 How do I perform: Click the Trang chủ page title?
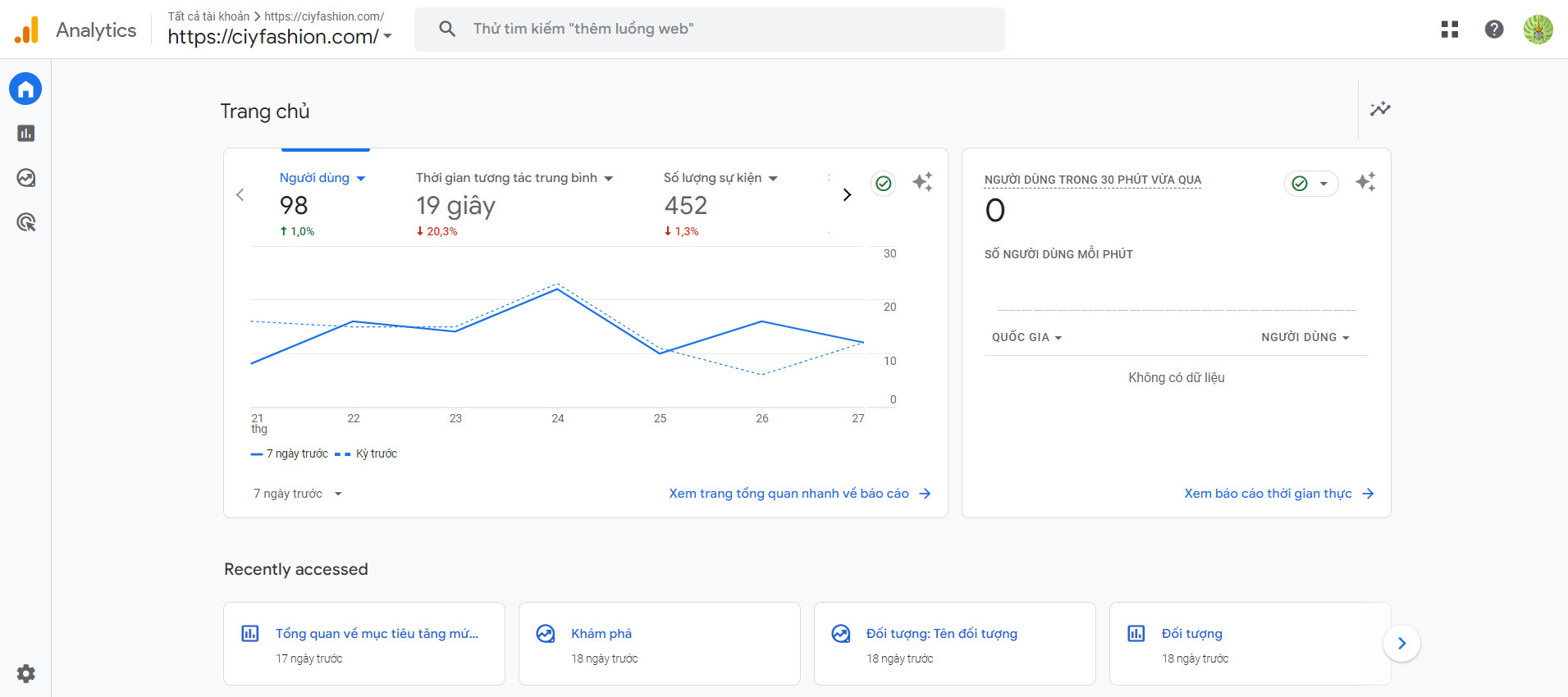coord(265,112)
